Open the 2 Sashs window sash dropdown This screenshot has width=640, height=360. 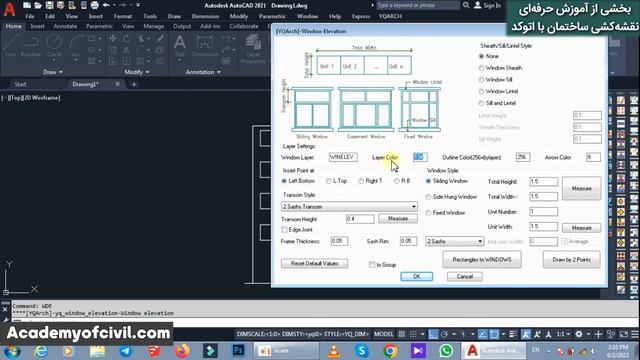455,241
